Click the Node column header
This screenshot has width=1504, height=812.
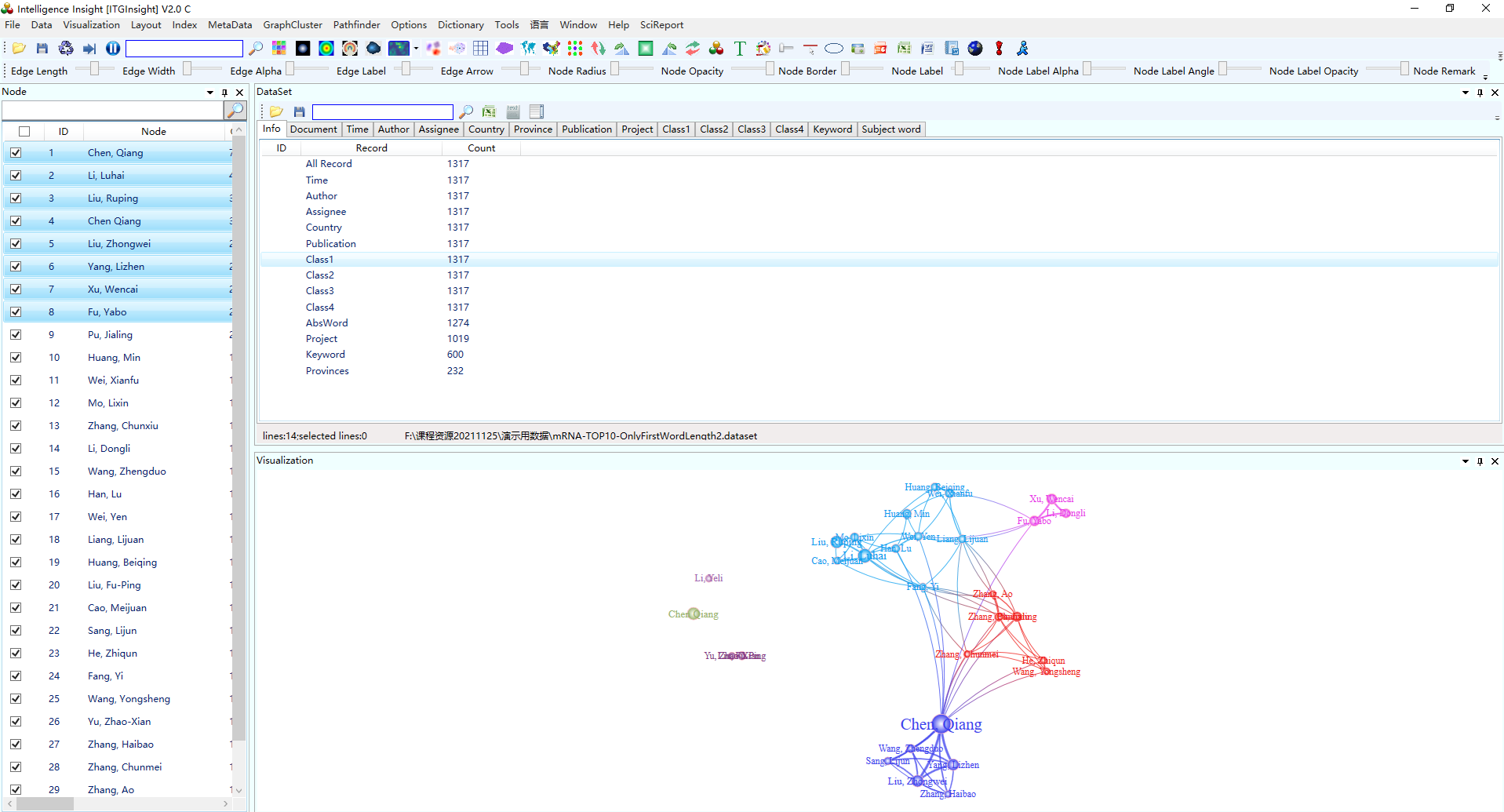coord(154,132)
